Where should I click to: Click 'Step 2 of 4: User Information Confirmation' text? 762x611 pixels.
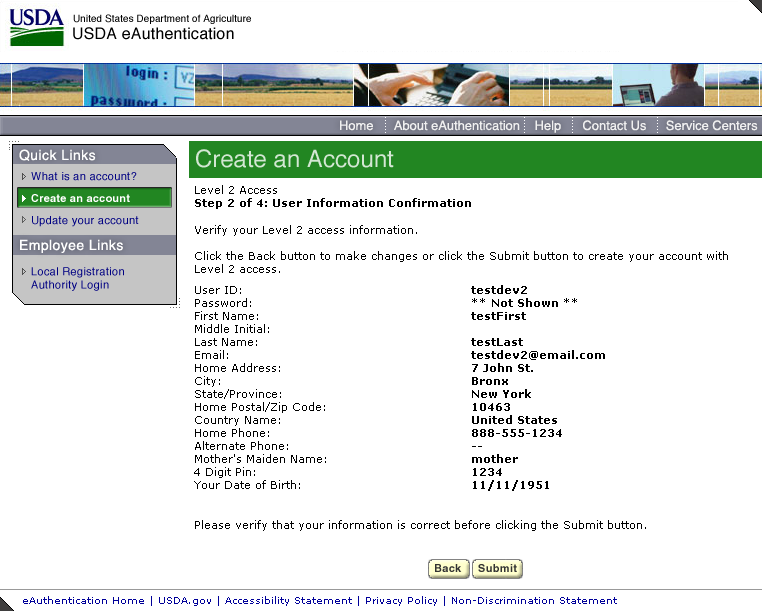(x=333, y=203)
